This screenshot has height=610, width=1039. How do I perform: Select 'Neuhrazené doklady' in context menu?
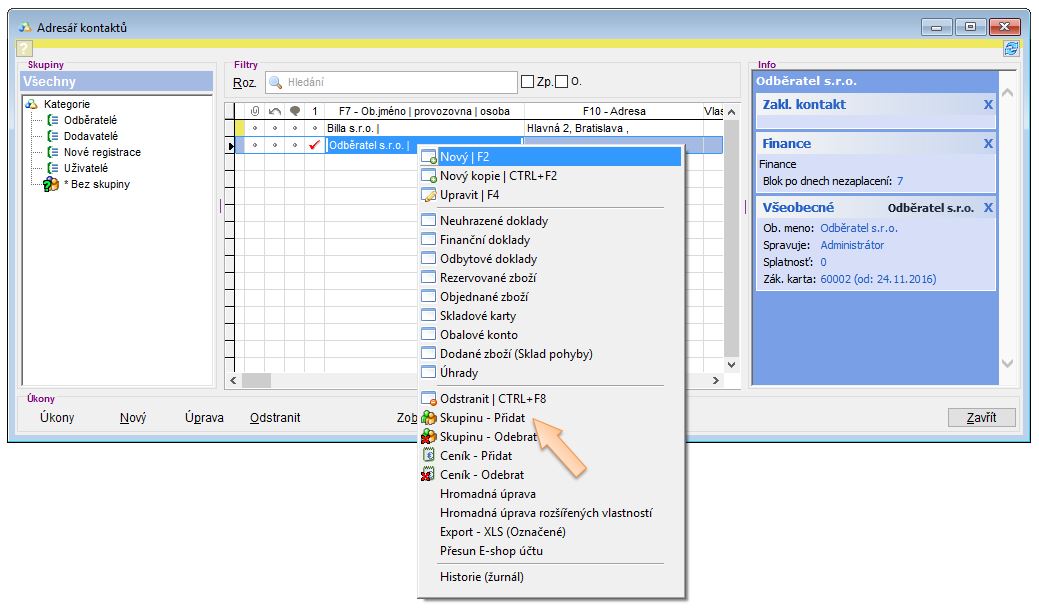494,221
